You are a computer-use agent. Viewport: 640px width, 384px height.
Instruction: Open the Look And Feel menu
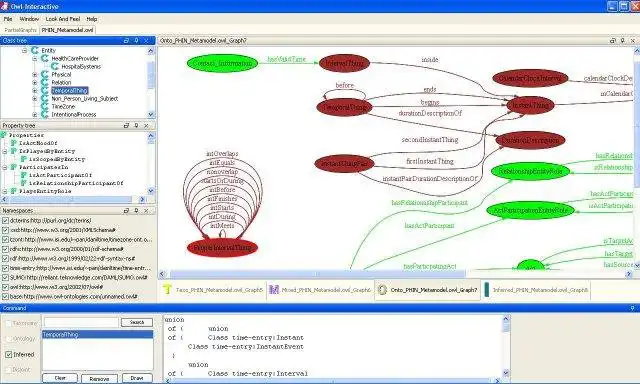[x=63, y=19]
